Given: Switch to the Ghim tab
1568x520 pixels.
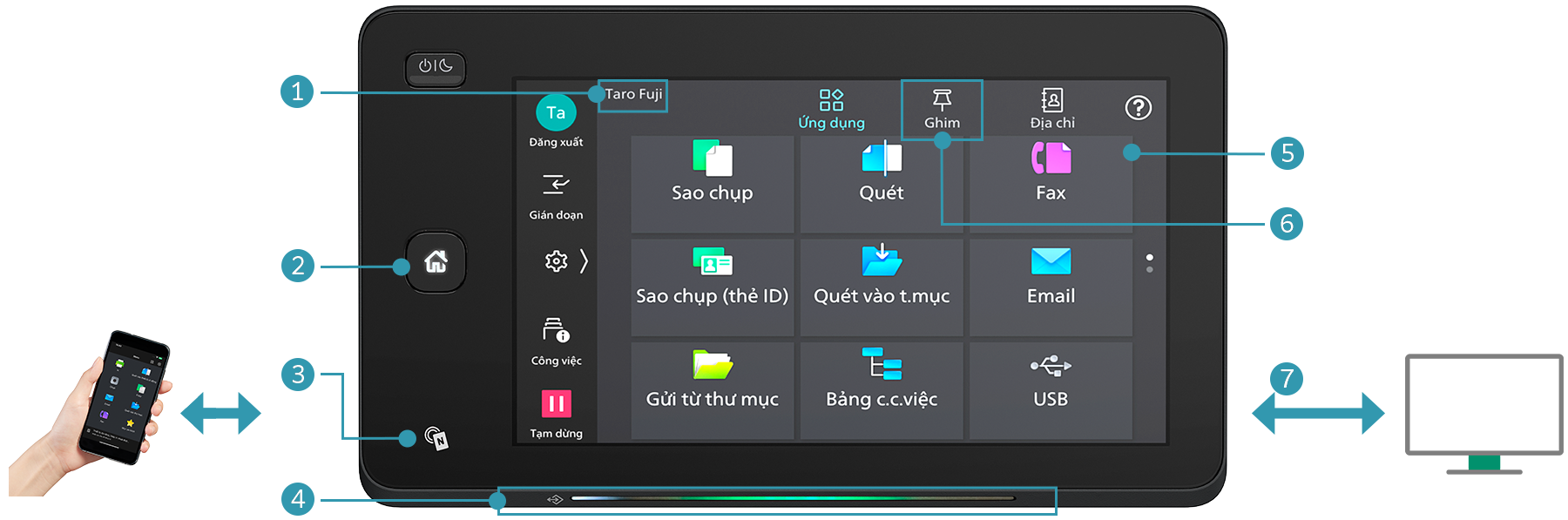Looking at the screenshot, I should [942, 109].
